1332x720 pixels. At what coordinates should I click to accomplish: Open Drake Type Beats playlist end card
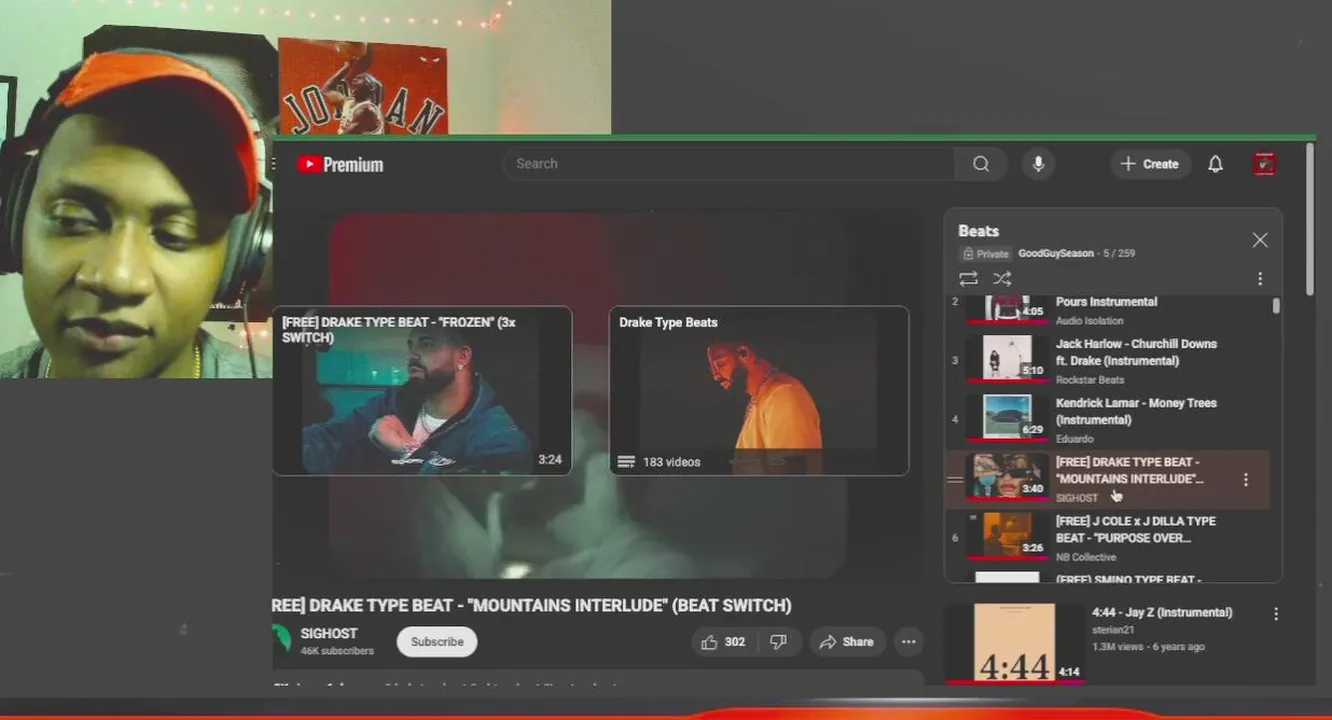[x=759, y=390]
